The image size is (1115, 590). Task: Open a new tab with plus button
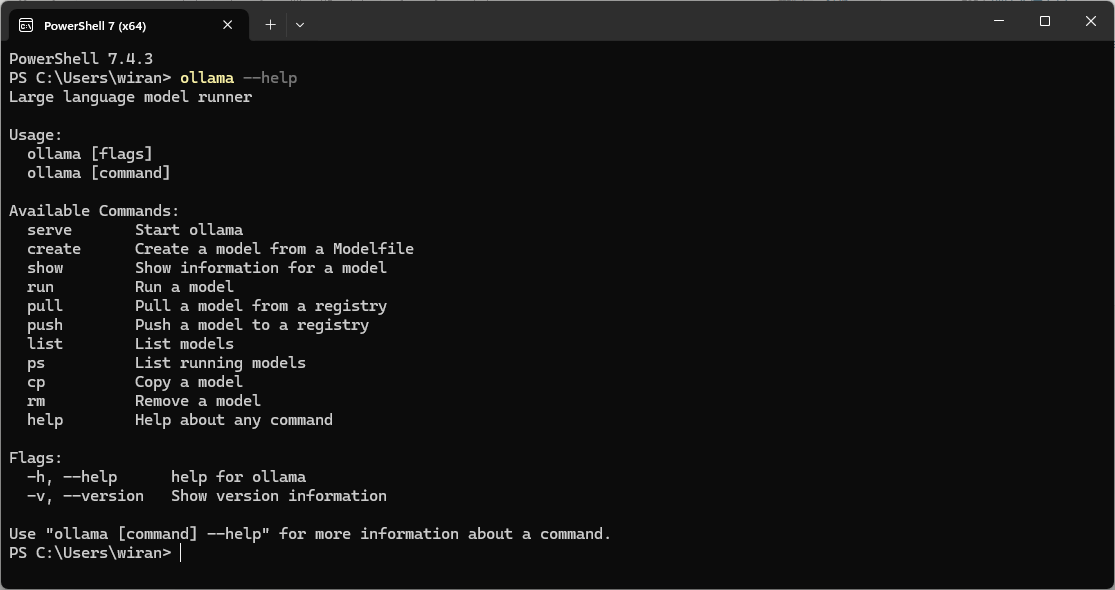270,25
